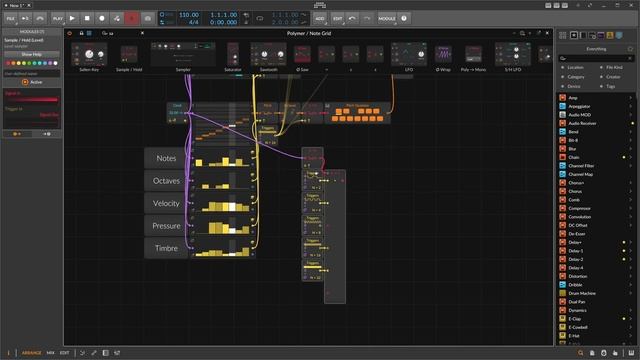This screenshot has height=360, width=640.
Task: Select the LFO module thumbnail
Action: tap(409, 54)
